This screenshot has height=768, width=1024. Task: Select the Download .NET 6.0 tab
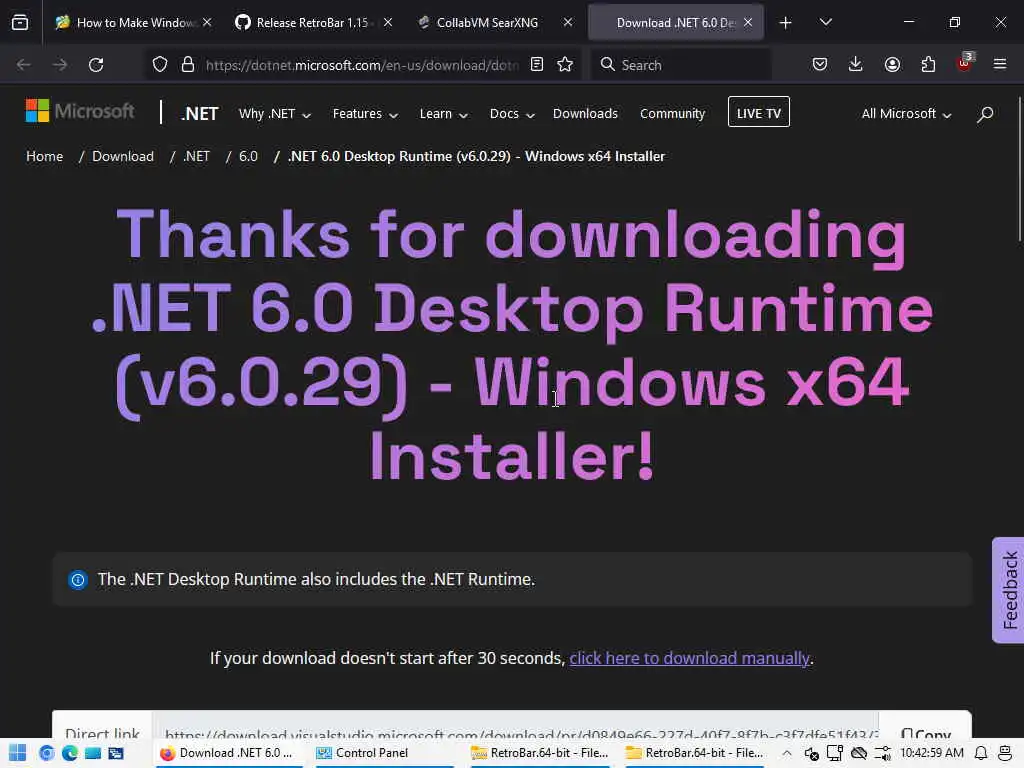[675, 22]
